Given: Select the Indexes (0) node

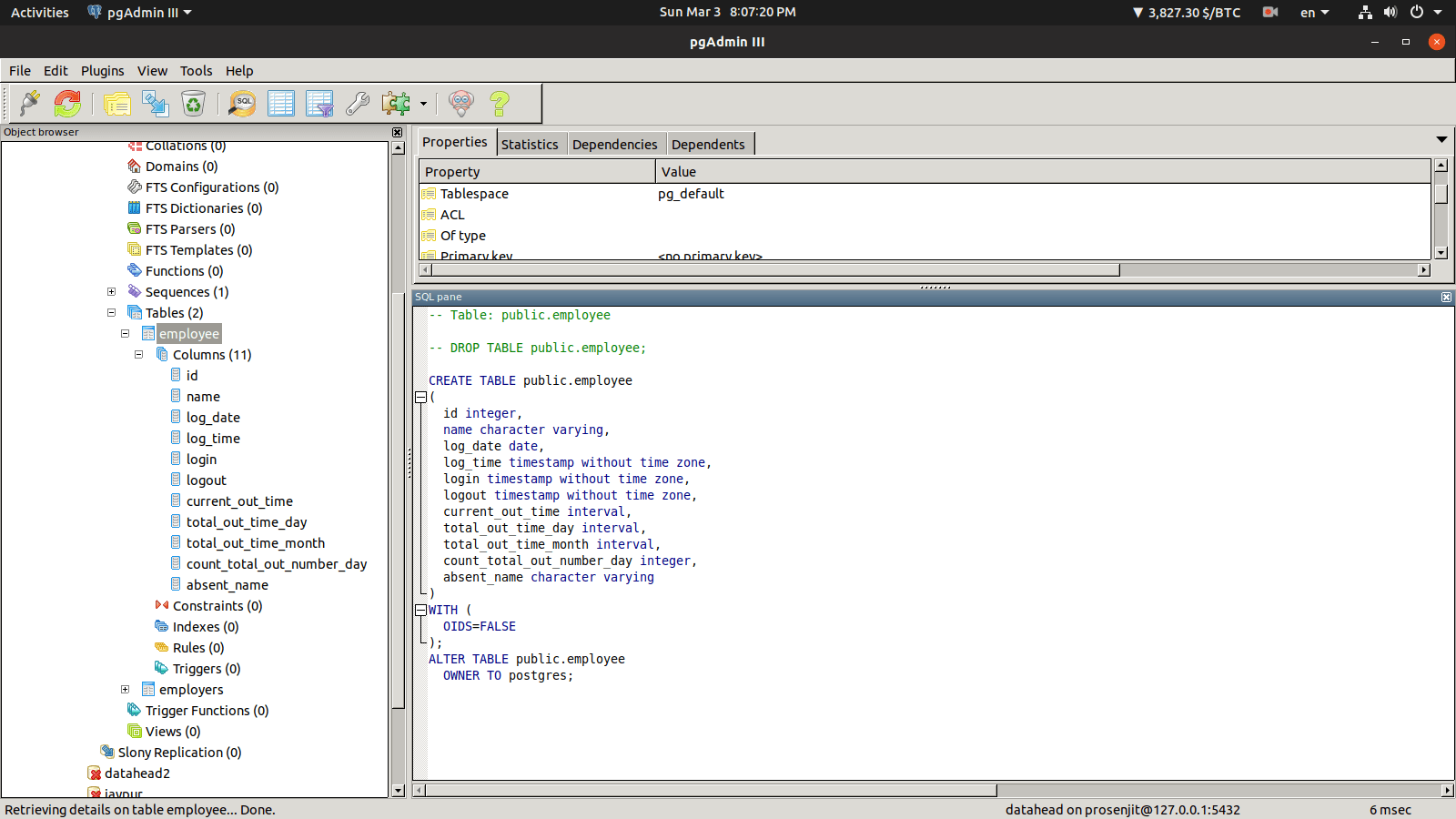Looking at the screenshot, I should click(206, 627).
